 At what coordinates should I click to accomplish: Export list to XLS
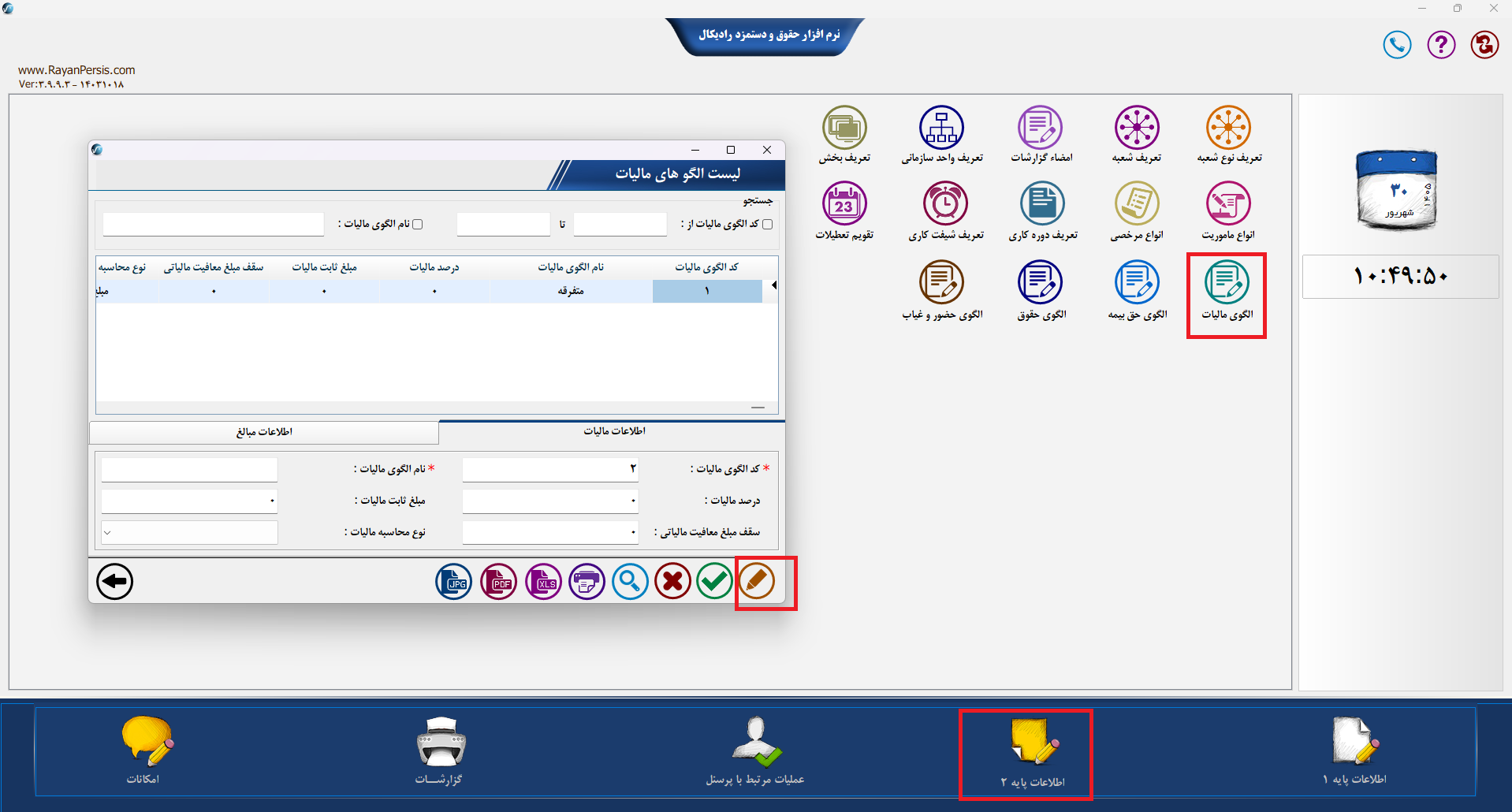coord(544,582)
